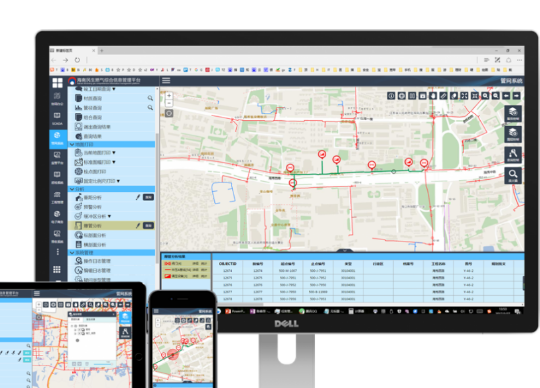The image size is (540, 388).
Task: Click the browser refresh icon
Action: (x=77, y=60)
